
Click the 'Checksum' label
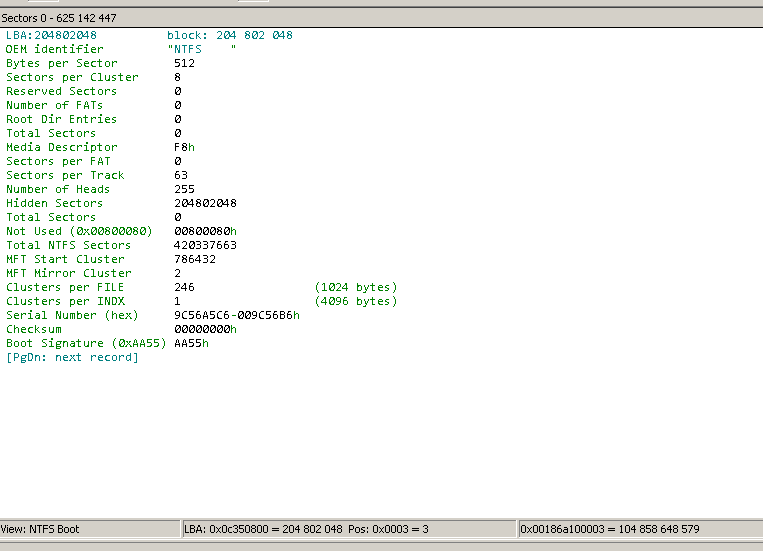coord(34,330)
